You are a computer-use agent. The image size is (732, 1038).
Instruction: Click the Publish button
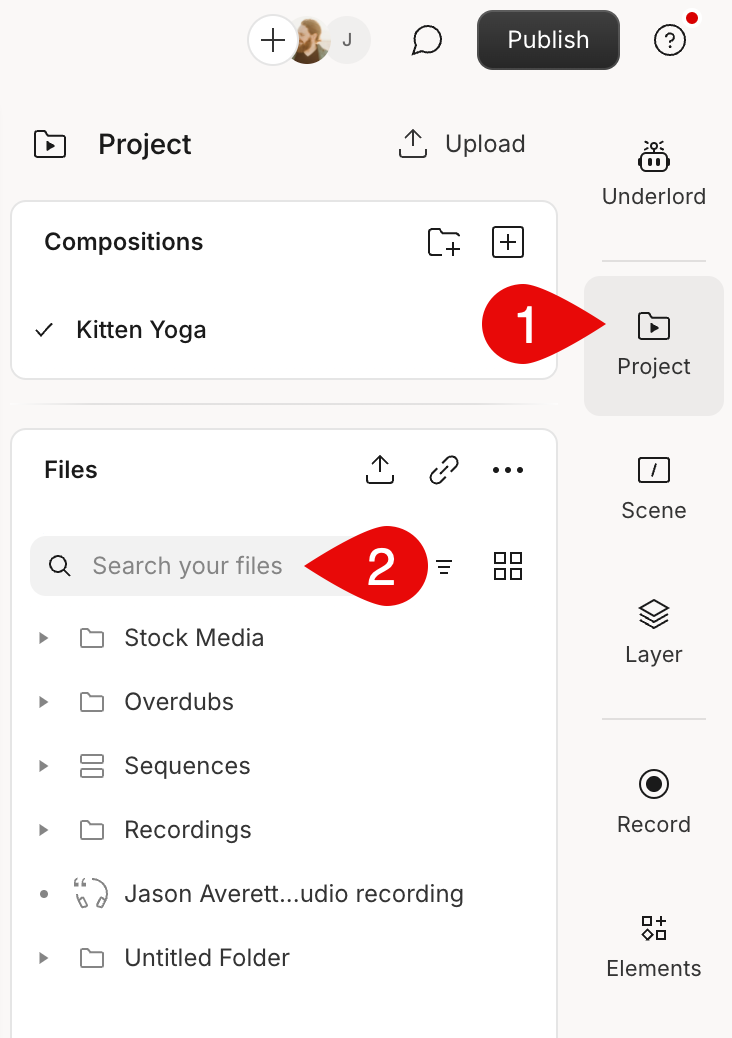point(548,40)
